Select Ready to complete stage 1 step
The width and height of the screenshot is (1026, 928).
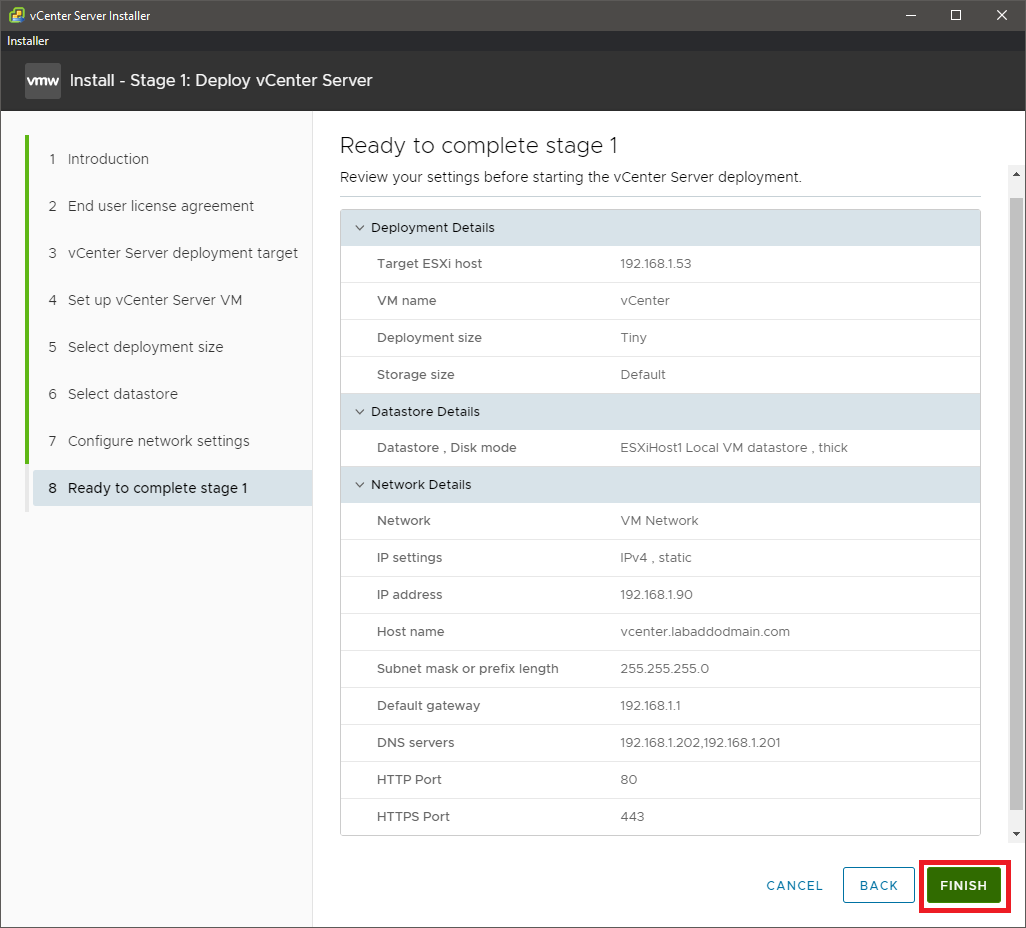click(157, 488)
